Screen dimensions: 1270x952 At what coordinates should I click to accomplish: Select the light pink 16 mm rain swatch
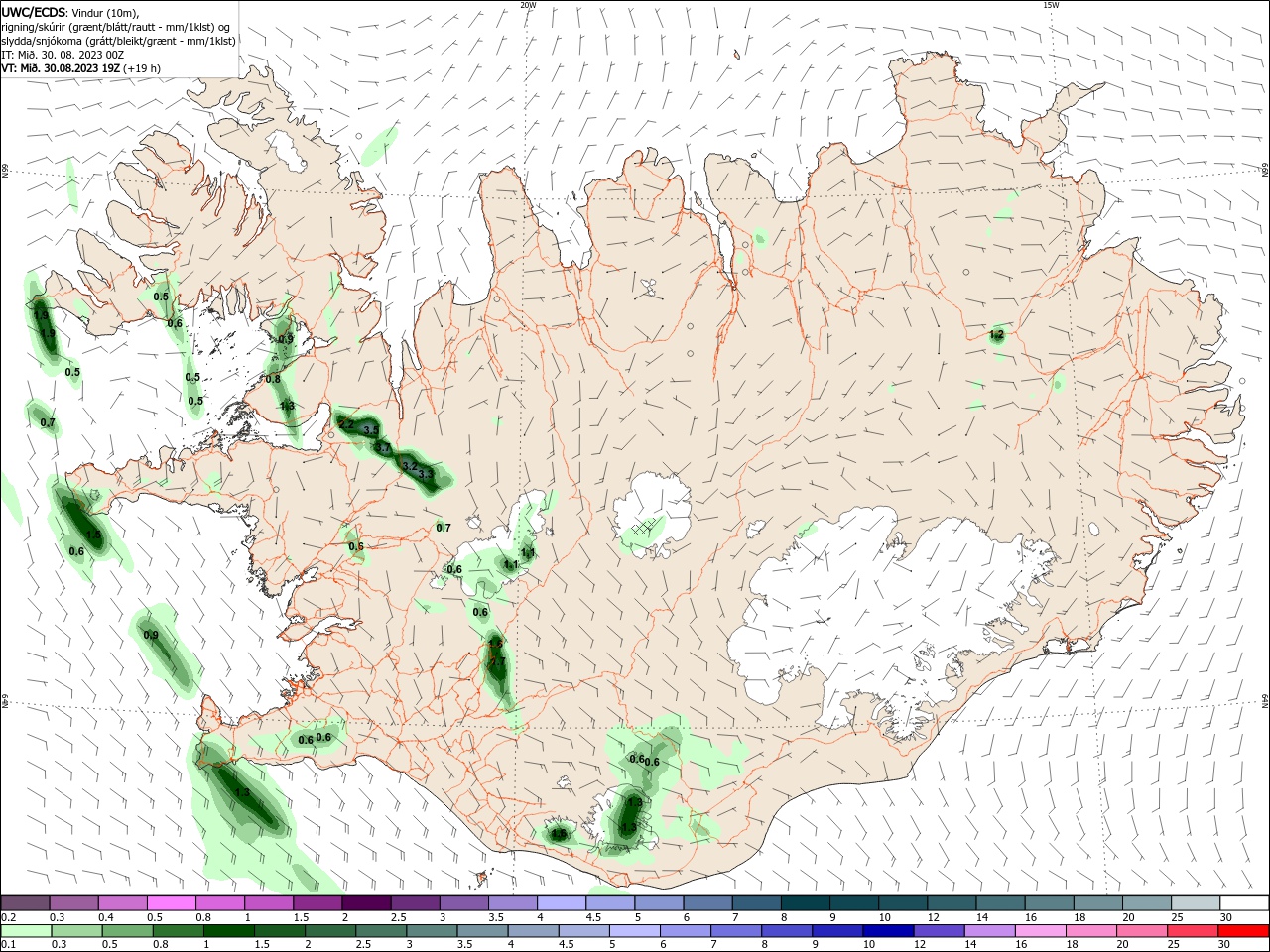1042,931
